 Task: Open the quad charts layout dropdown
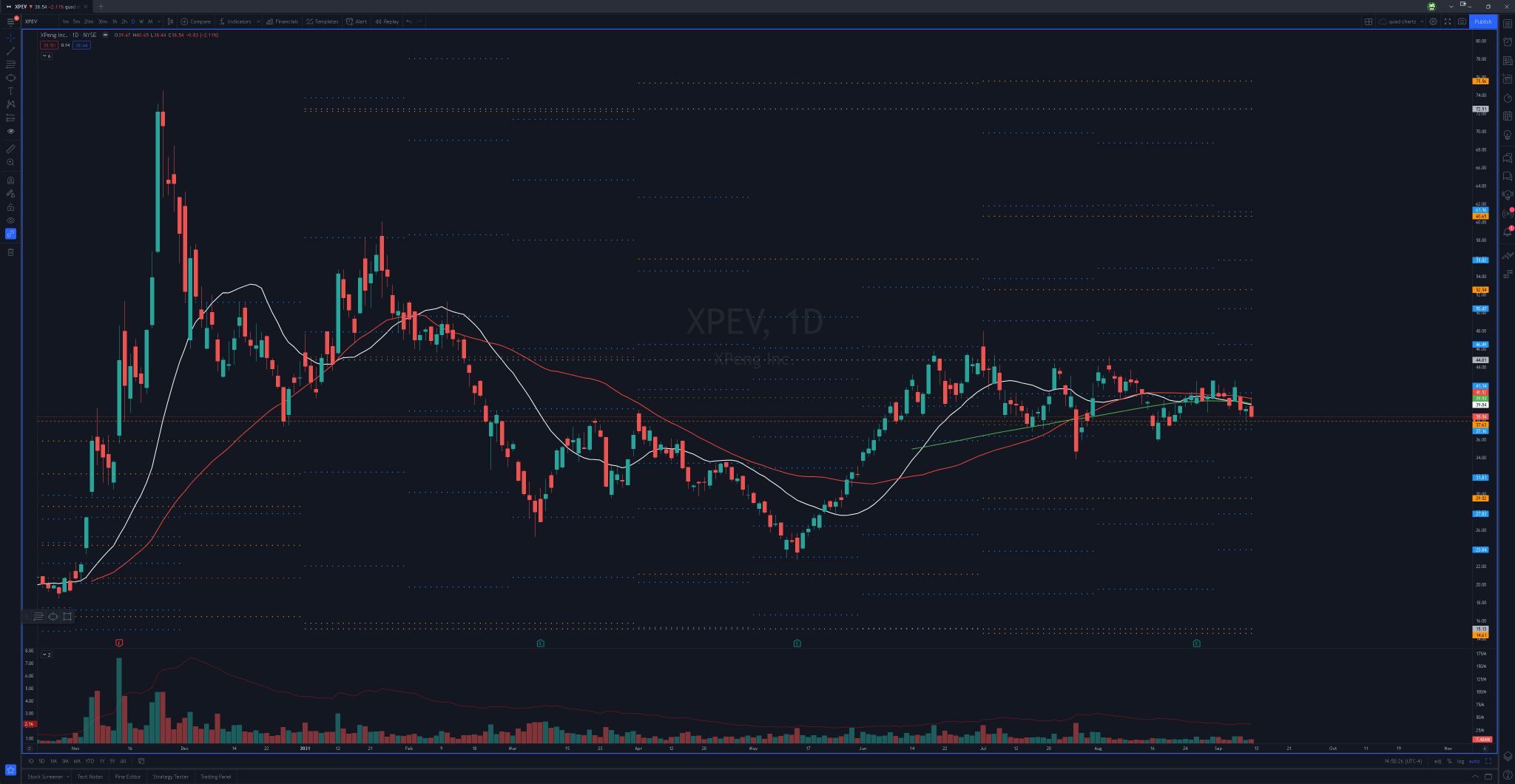1402,21
